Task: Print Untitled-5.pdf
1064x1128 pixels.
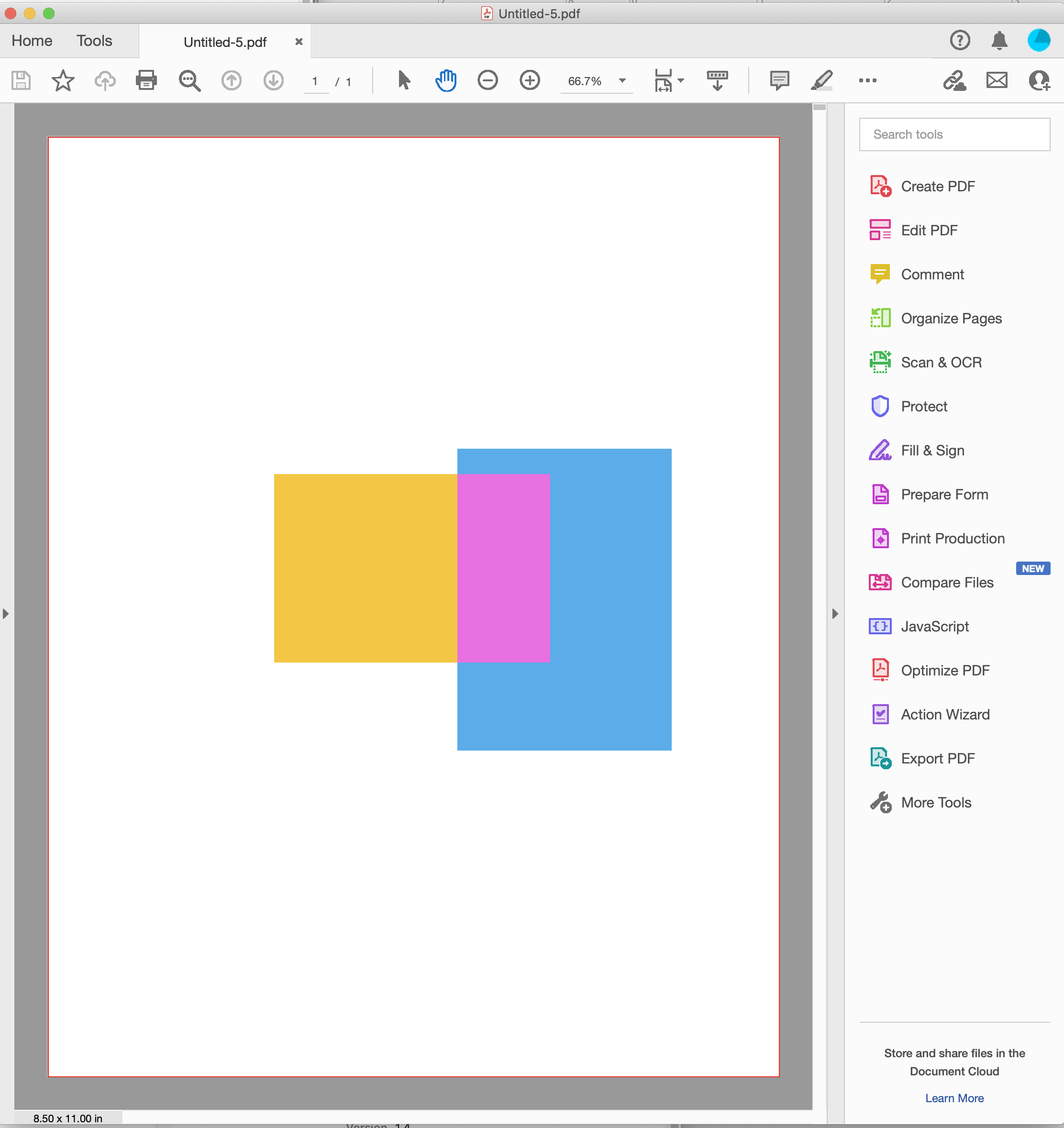Action: point(146,80)
